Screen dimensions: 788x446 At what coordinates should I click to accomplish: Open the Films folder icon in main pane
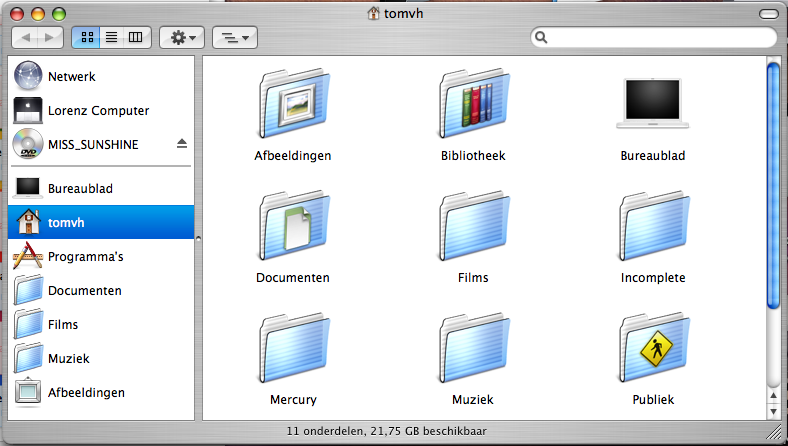[x=474, y=226]
